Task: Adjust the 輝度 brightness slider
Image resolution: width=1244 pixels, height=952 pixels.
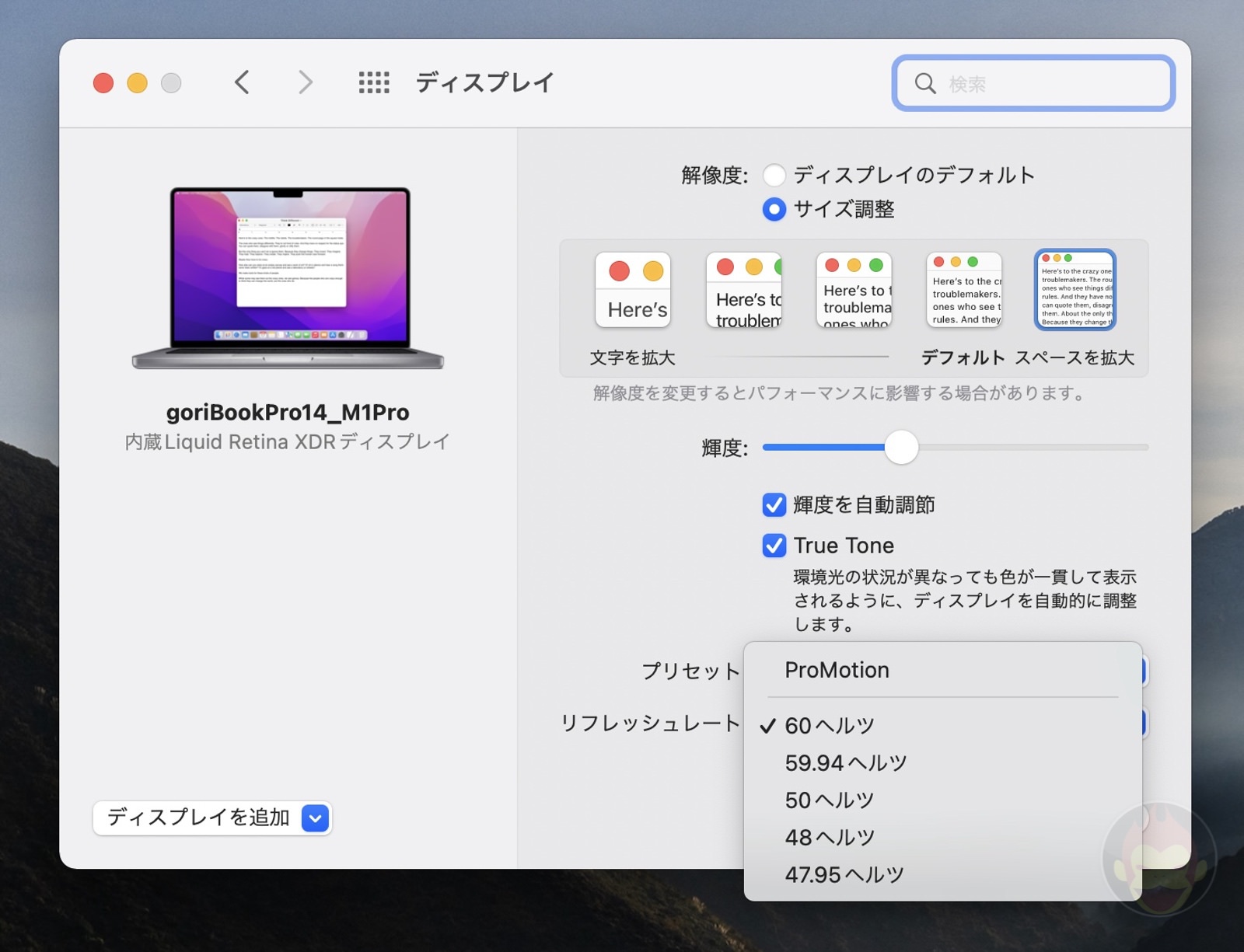Action: point(902,448)
